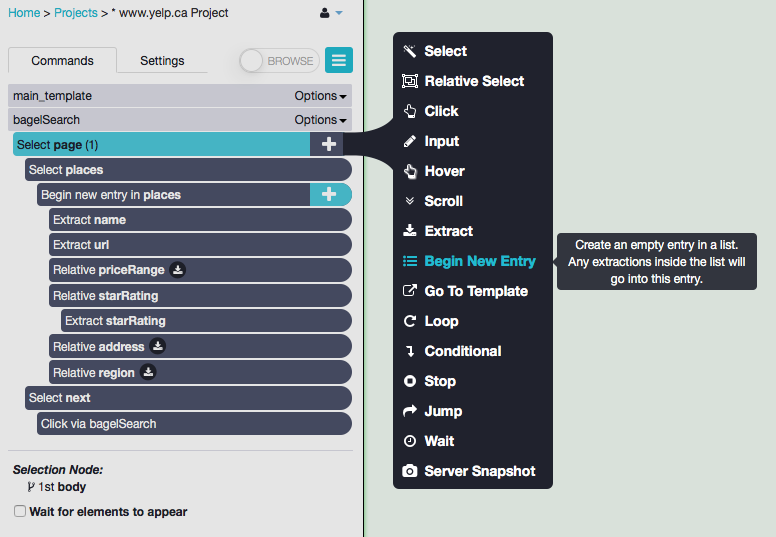Click the Scroll double-chevron icon
Viewport: 776px width, 537px height.
pos(409,201)
